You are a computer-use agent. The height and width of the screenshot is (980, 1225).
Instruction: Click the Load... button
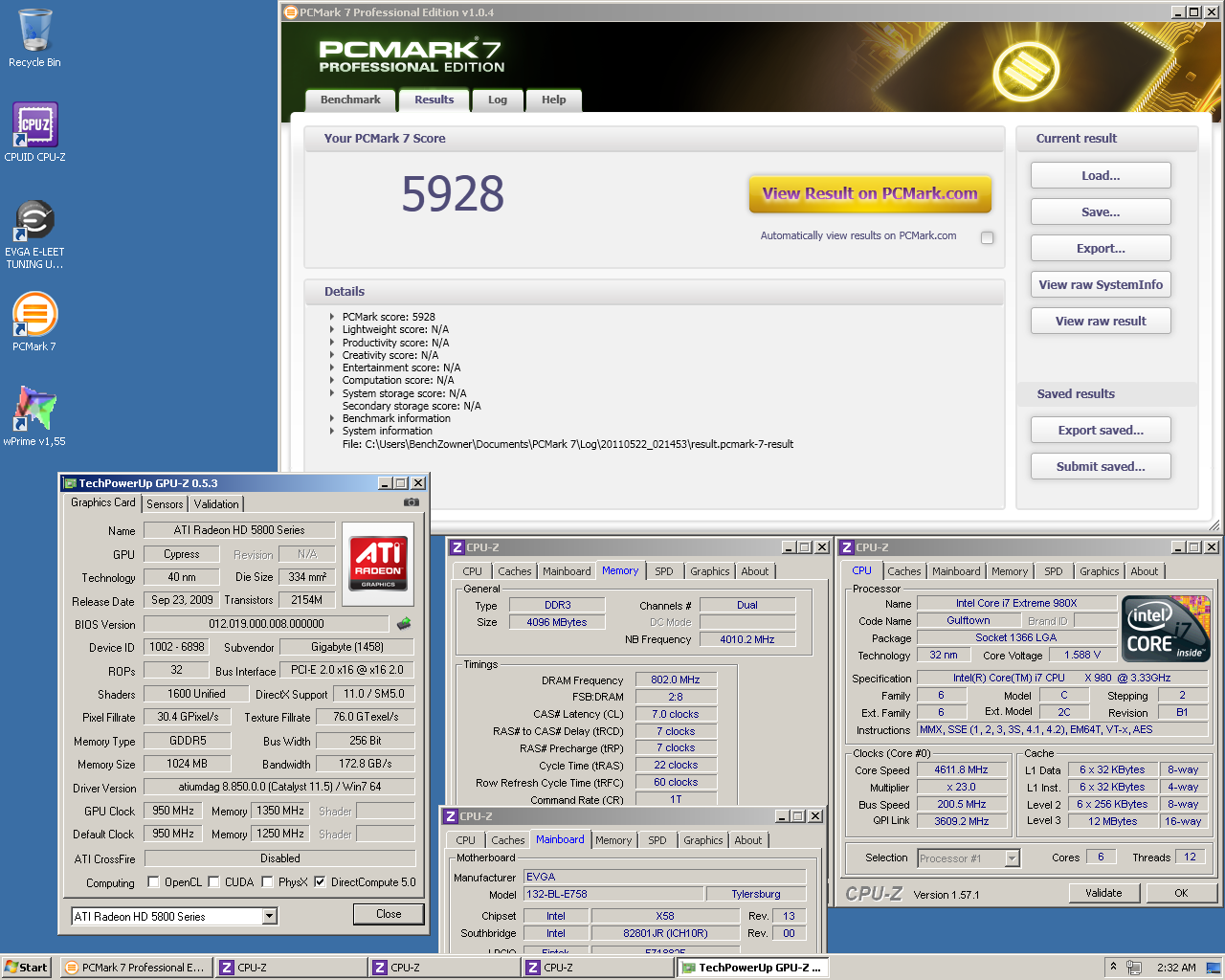1101,175
